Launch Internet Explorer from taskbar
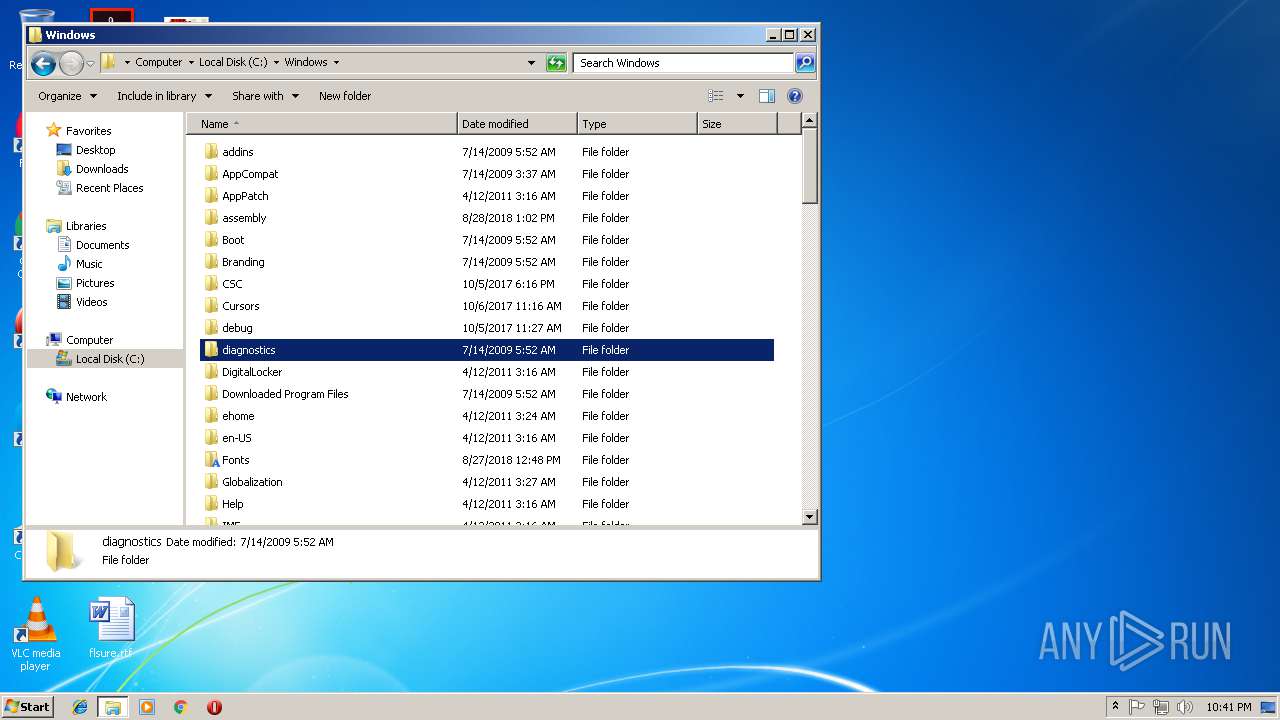 click(x=80, y=707)
